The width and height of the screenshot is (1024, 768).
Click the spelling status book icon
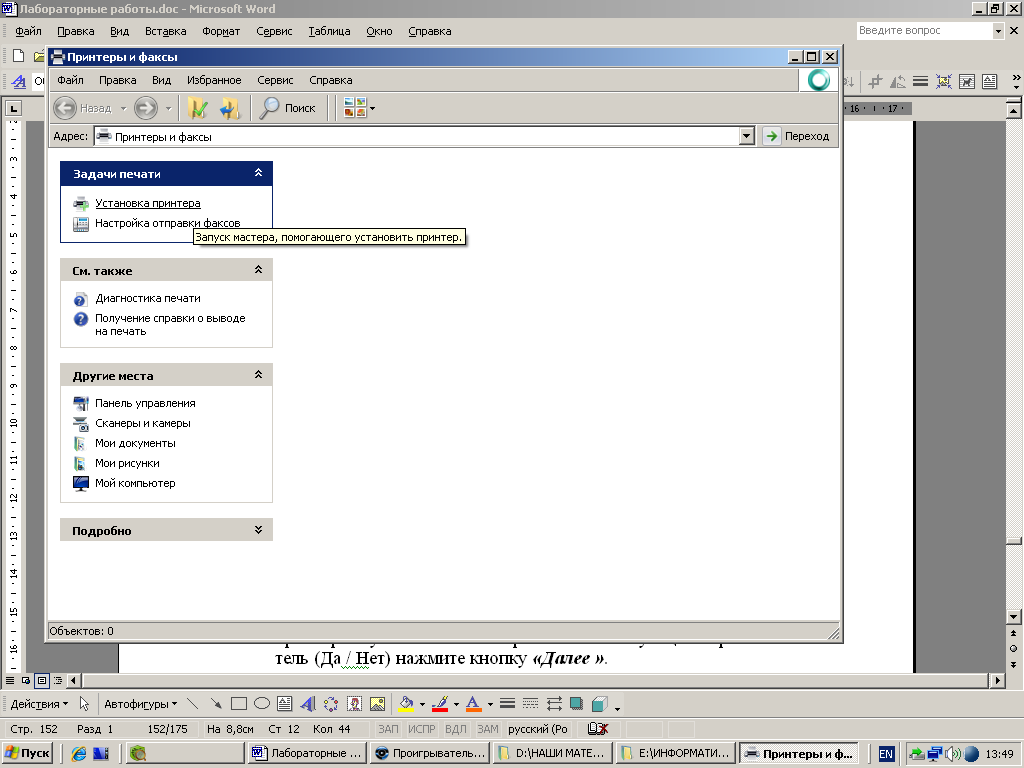click(x=598, y=729)
